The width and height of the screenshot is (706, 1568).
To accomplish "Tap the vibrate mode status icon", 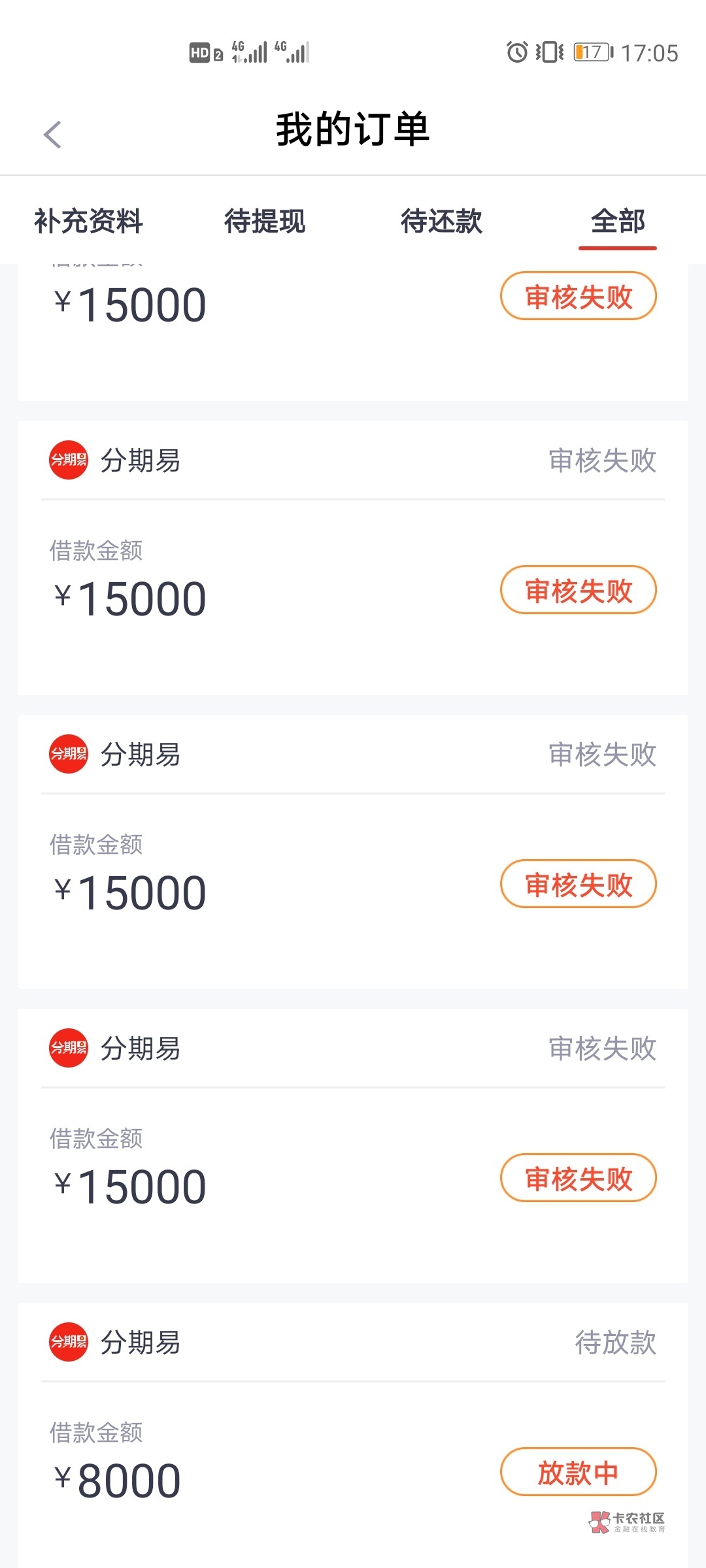I will [x=549, y=52].
